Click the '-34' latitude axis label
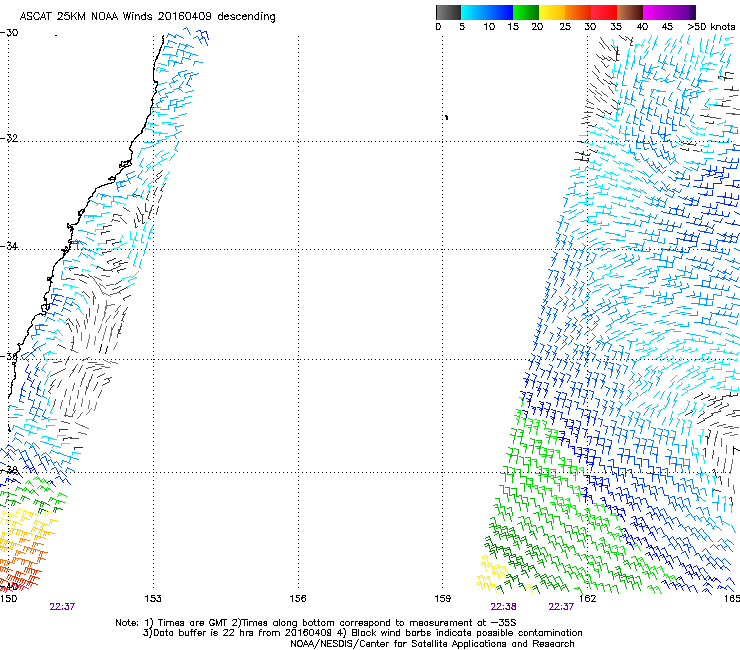Screen dimensions: 740x650 9,246
